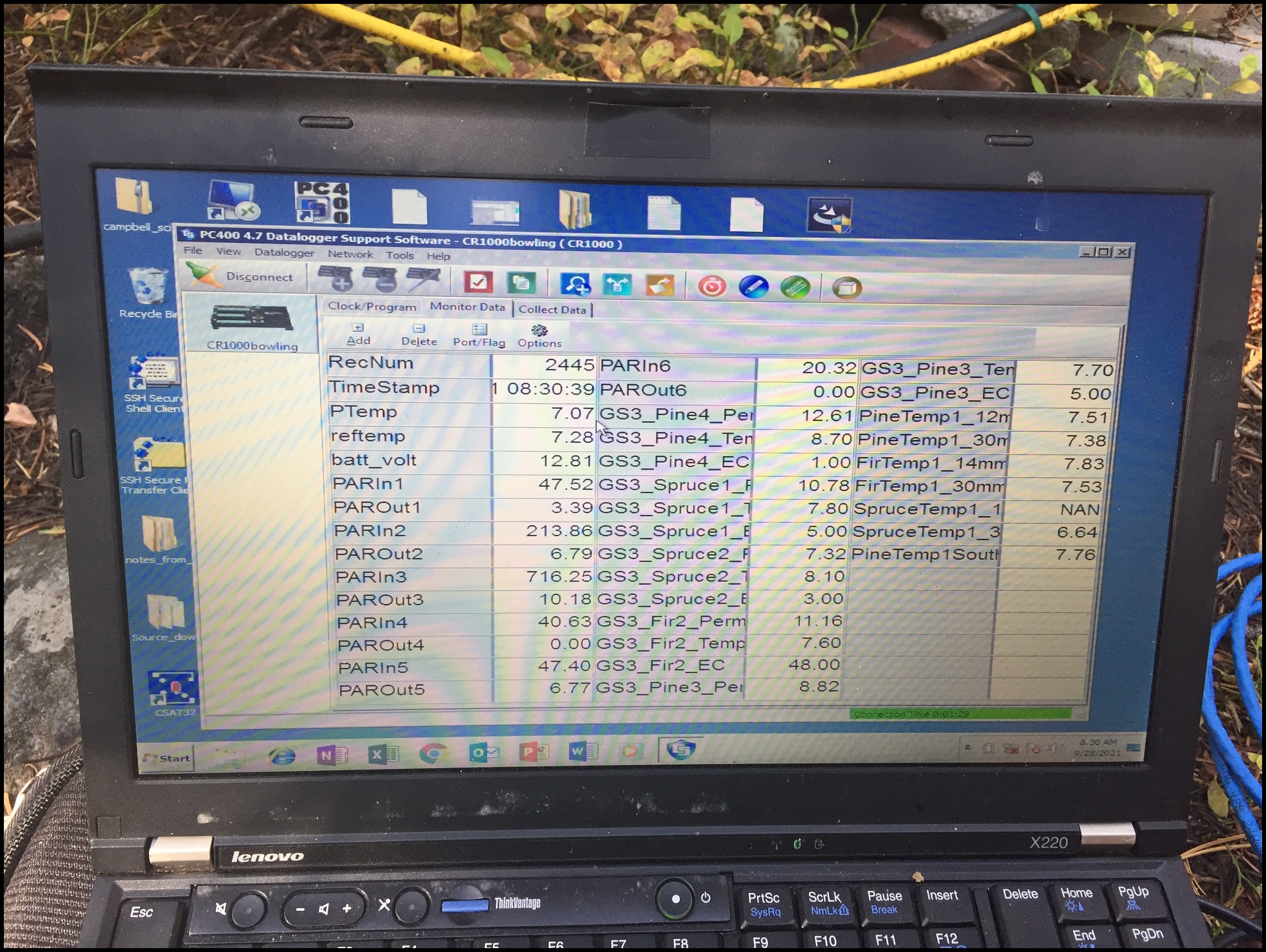Screen dimensions: 1266x952
Task: Show hidden system tray icons arrow
Action: click(x=968, y=748)
